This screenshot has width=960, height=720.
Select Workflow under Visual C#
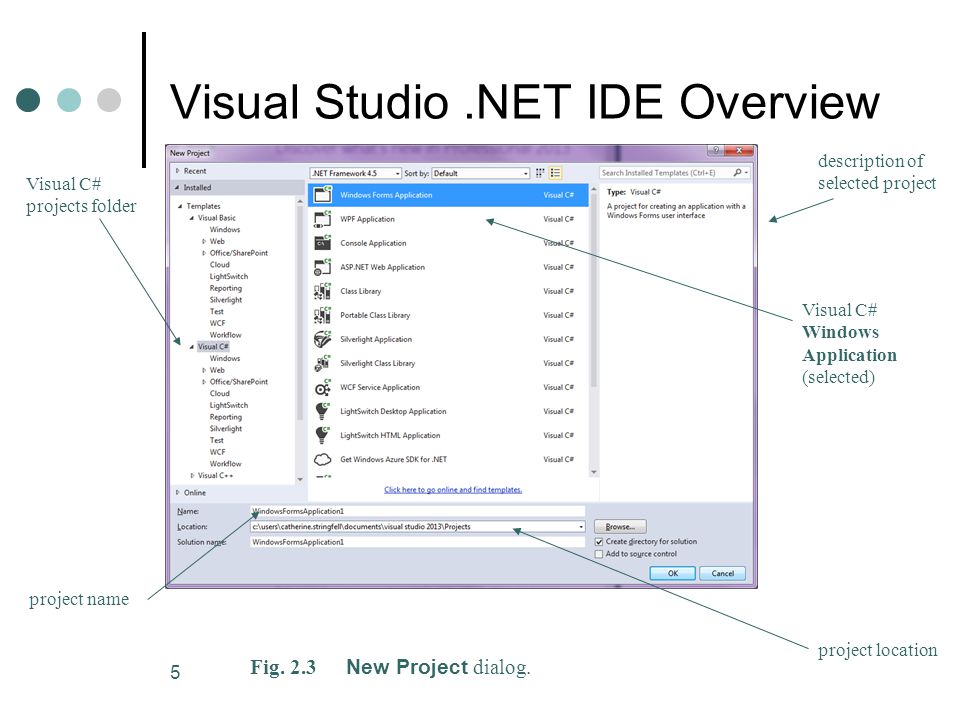pyautogui.click(x=225, y=463)
